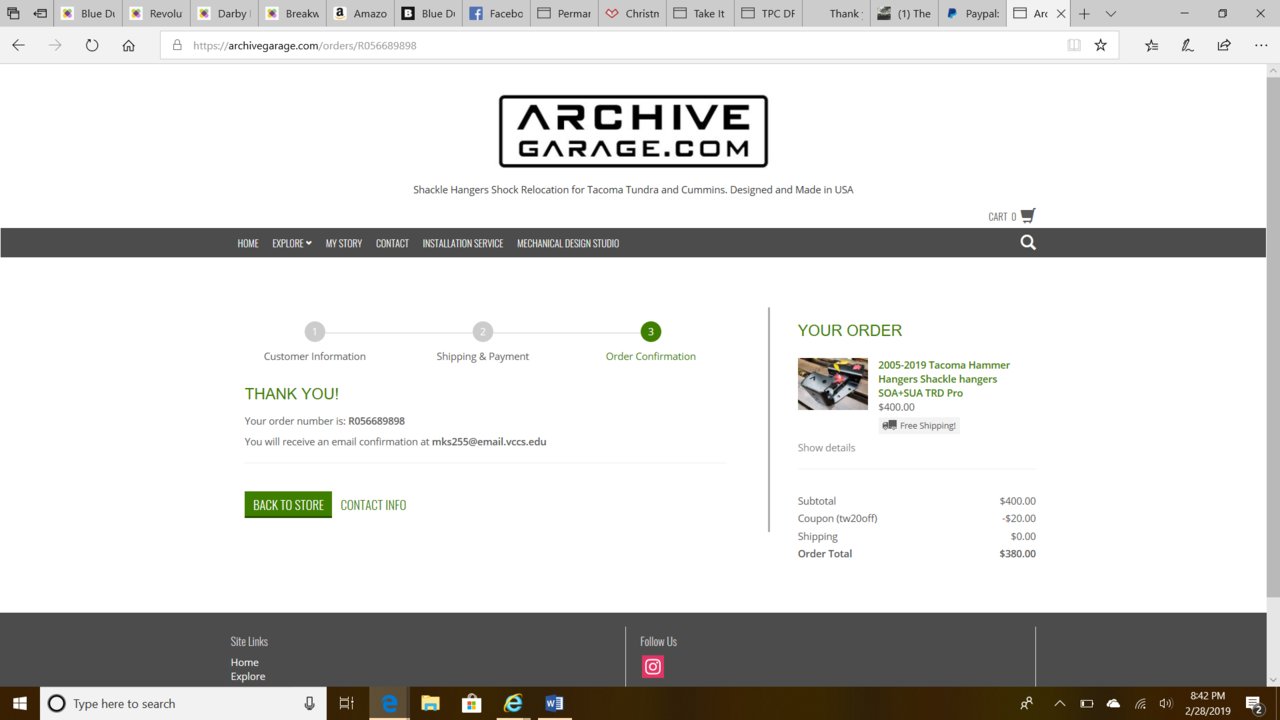Open the shopping cart icon
Image resolution: width=1280 pixels, height=720 pixels.
[1028, 215]
